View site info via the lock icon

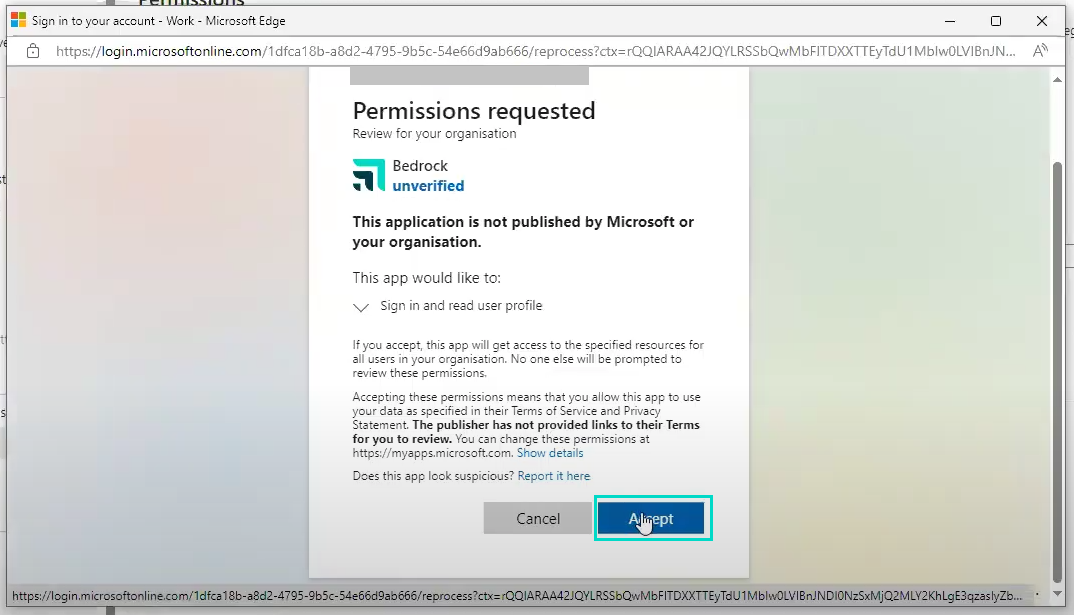coord(33,51)
